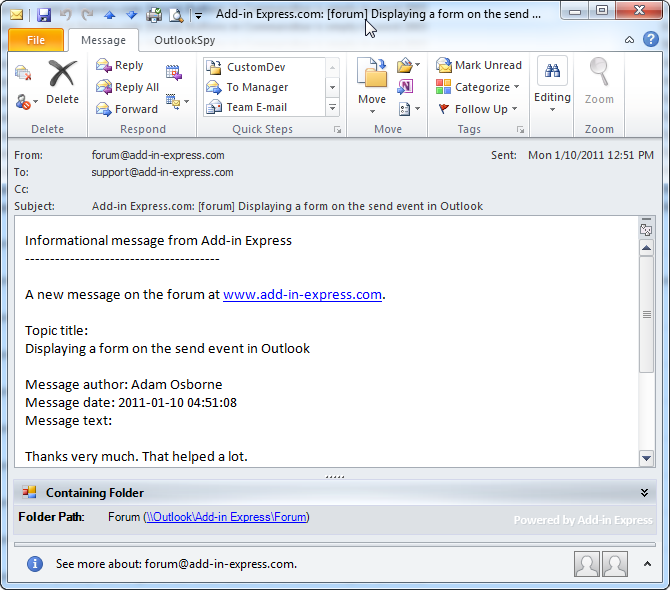Reply to the message
670x590 pixels.
coord(120,65)
